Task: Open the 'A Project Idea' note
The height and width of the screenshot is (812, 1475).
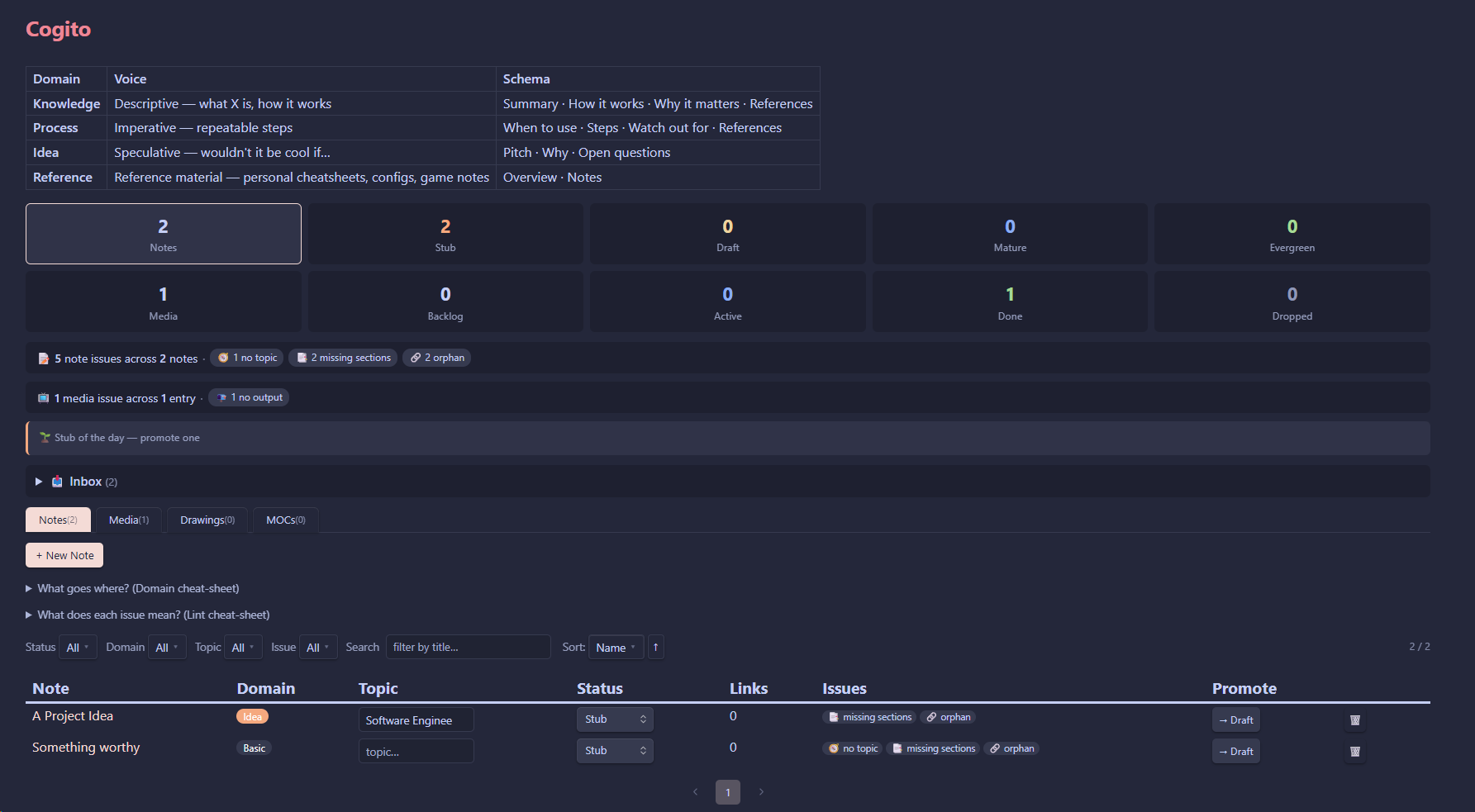Action: 73,716
